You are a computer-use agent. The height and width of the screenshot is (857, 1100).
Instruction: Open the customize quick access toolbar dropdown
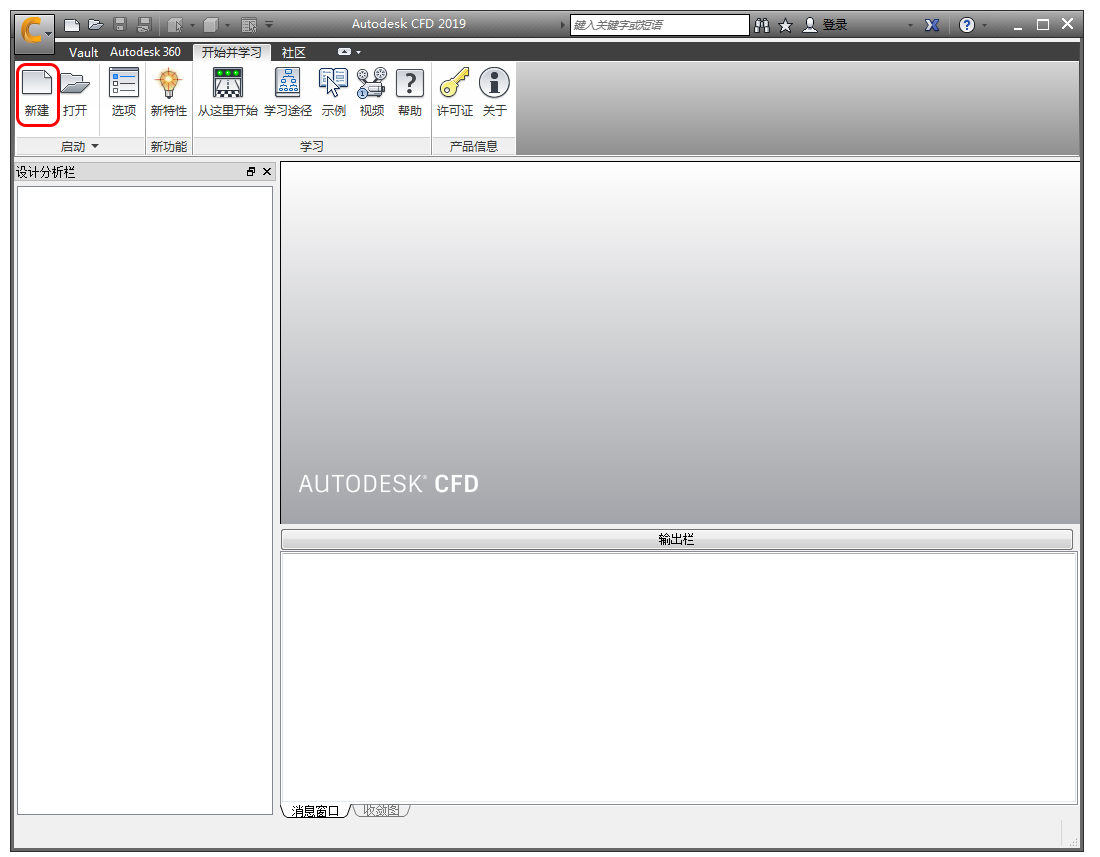(x=269, y=25)
